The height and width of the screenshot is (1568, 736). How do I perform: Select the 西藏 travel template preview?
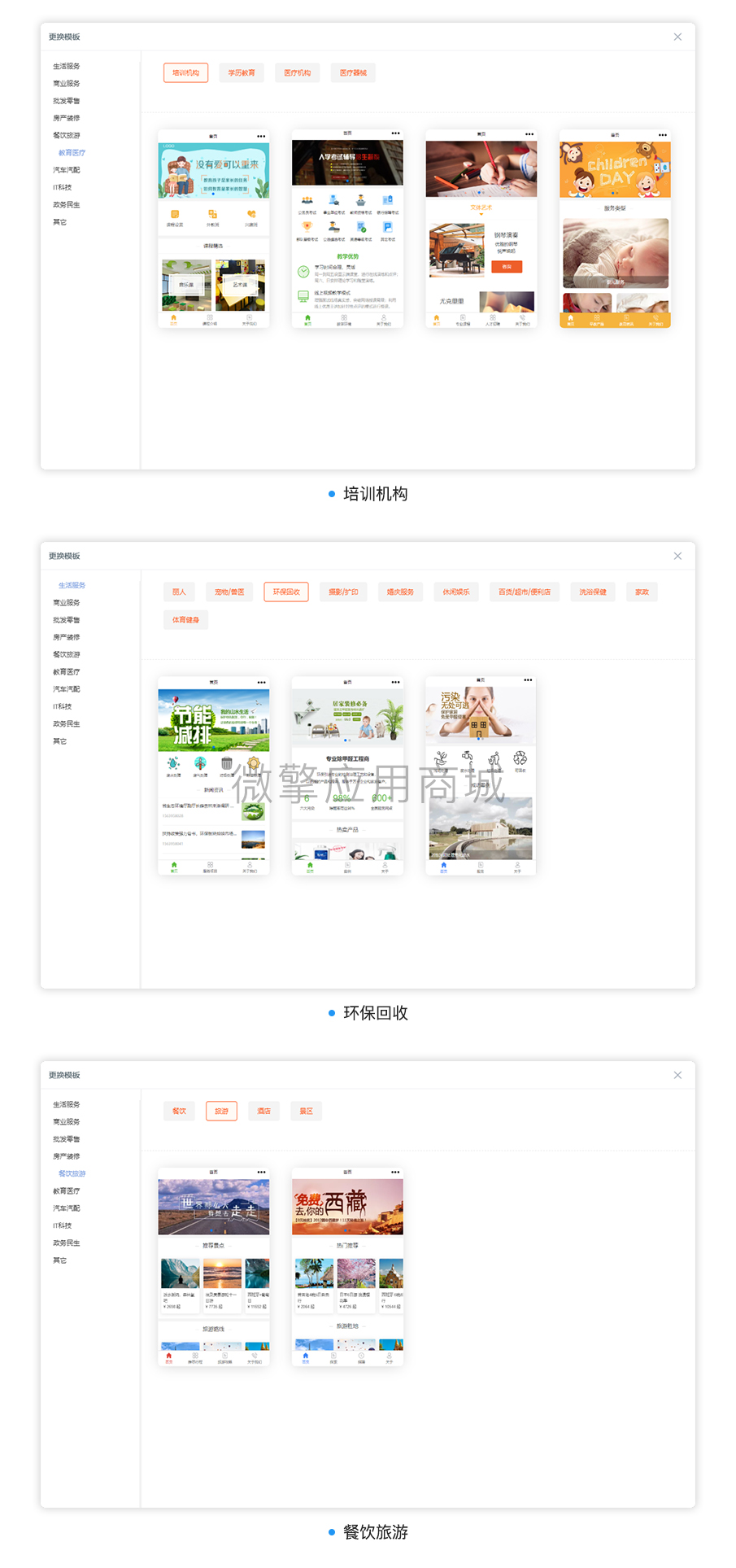click(x=347, y=1266)
